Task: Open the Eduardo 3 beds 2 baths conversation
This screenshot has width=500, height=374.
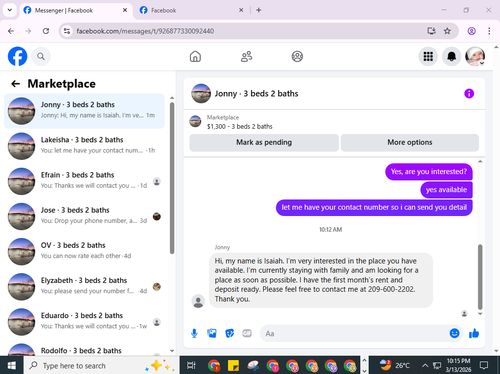Action: (84, 322)
